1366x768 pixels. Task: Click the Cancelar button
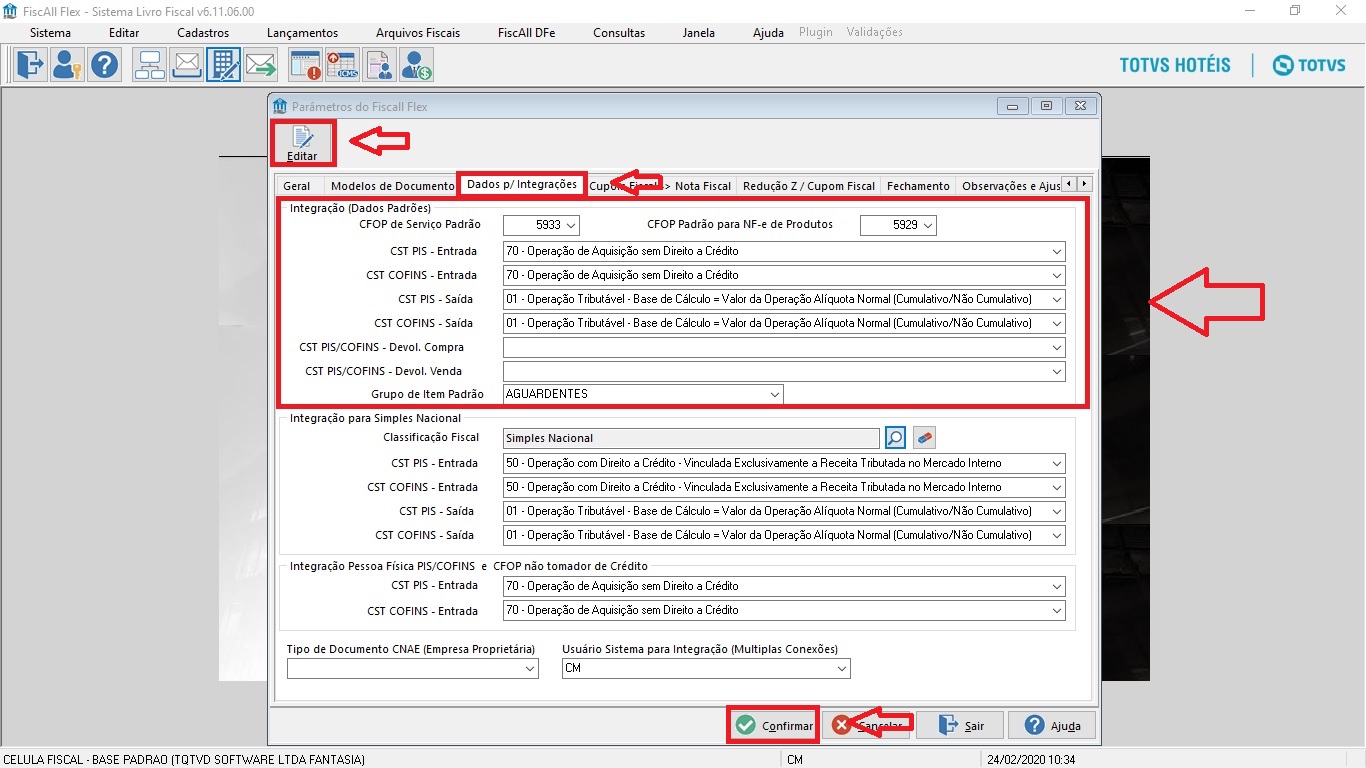(867, 725)
